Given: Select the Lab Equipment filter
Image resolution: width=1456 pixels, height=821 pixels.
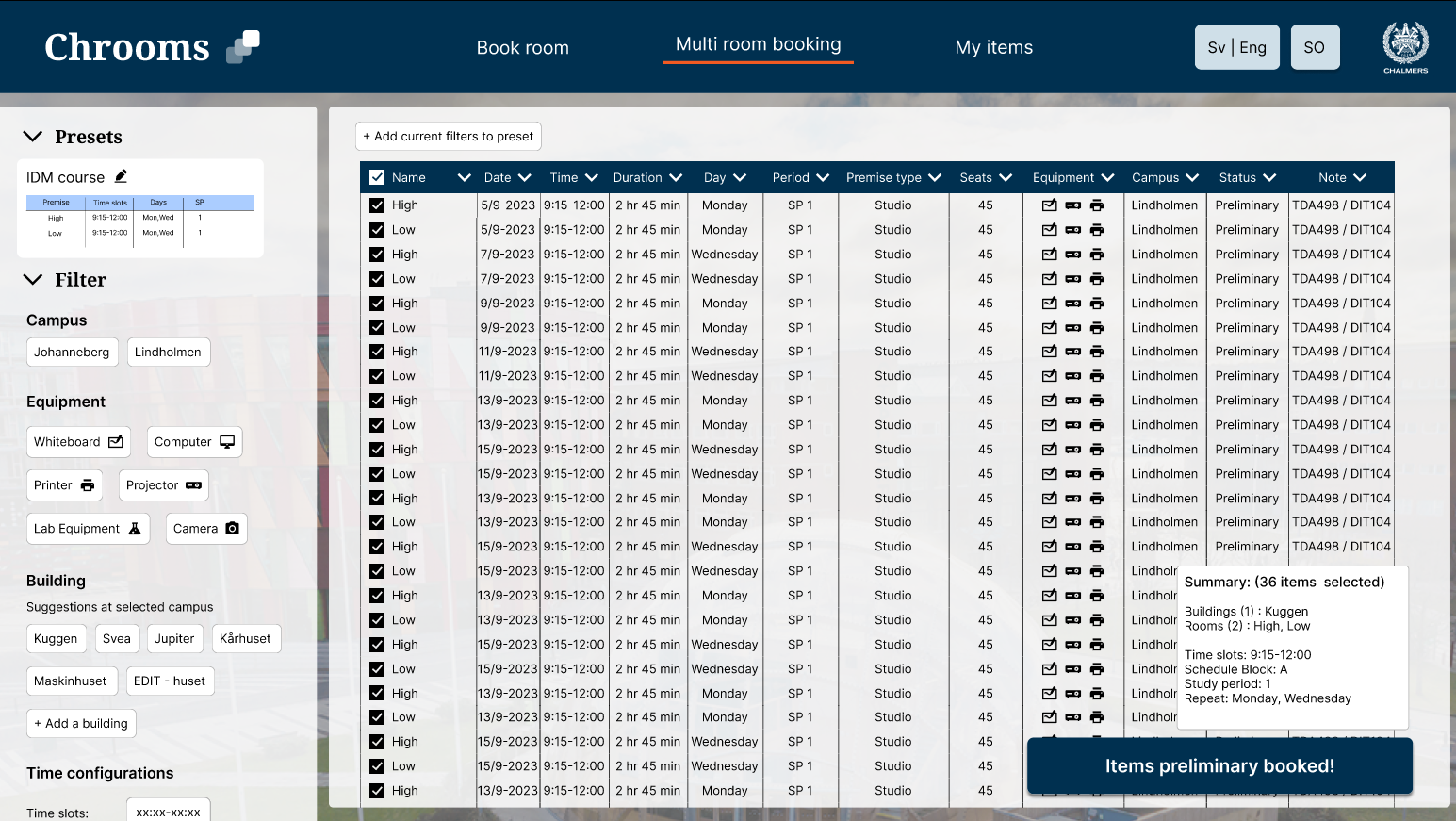Looking at the screenshot, I should click(x=88, y=529).
